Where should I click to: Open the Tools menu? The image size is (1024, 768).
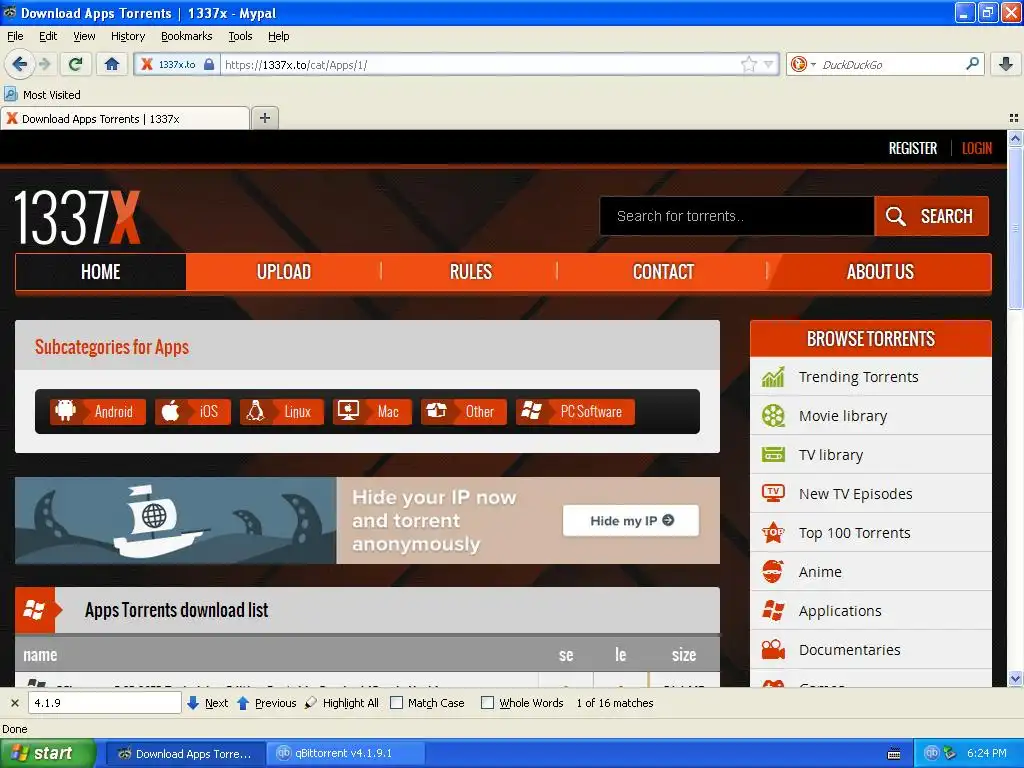click(x=240, y=36)
